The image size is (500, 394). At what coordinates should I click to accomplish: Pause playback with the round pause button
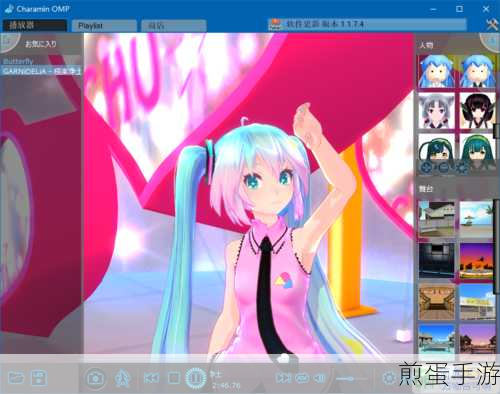[x=196, y=378]
